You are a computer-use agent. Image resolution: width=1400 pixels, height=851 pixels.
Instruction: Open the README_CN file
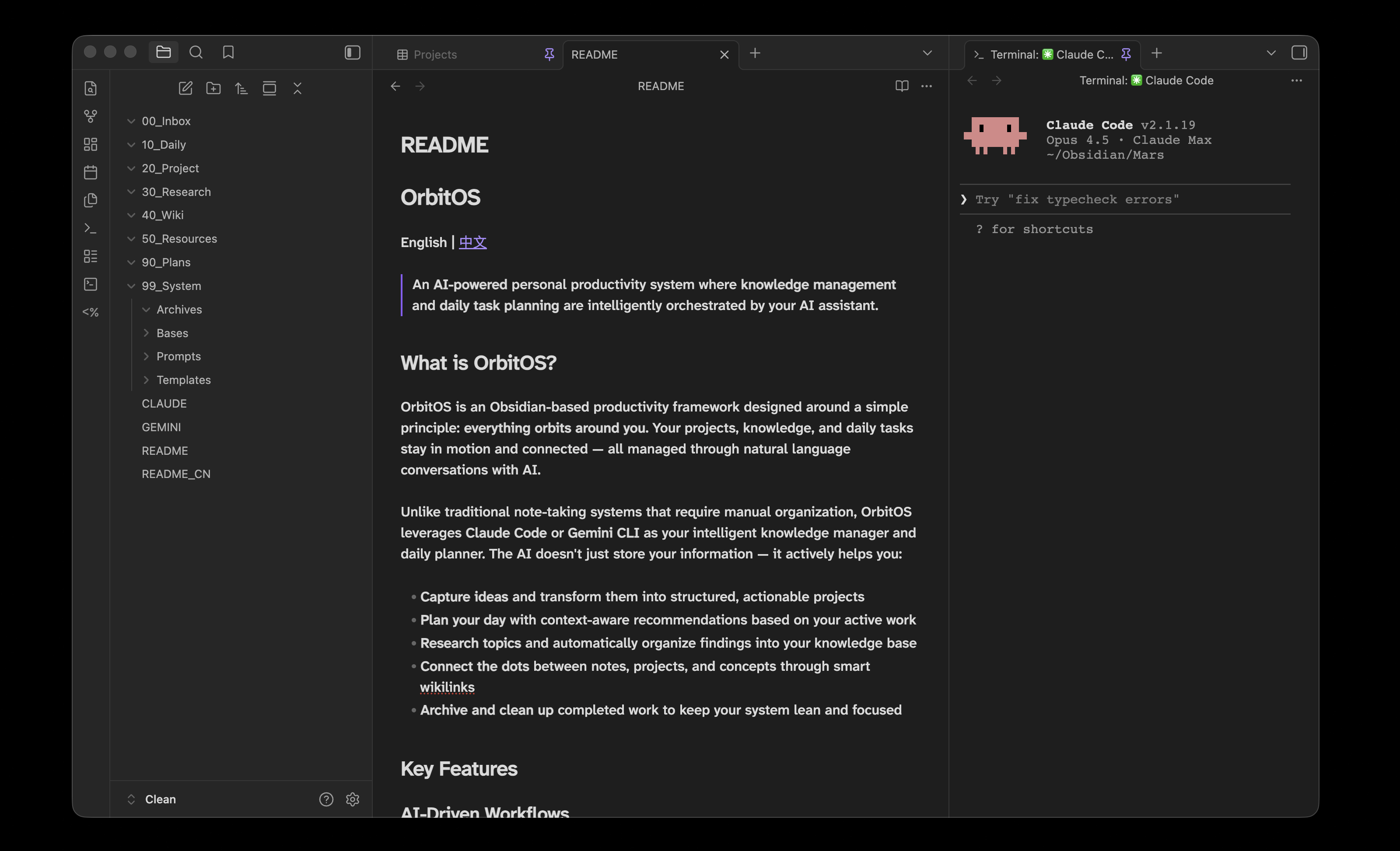[176, 474]
